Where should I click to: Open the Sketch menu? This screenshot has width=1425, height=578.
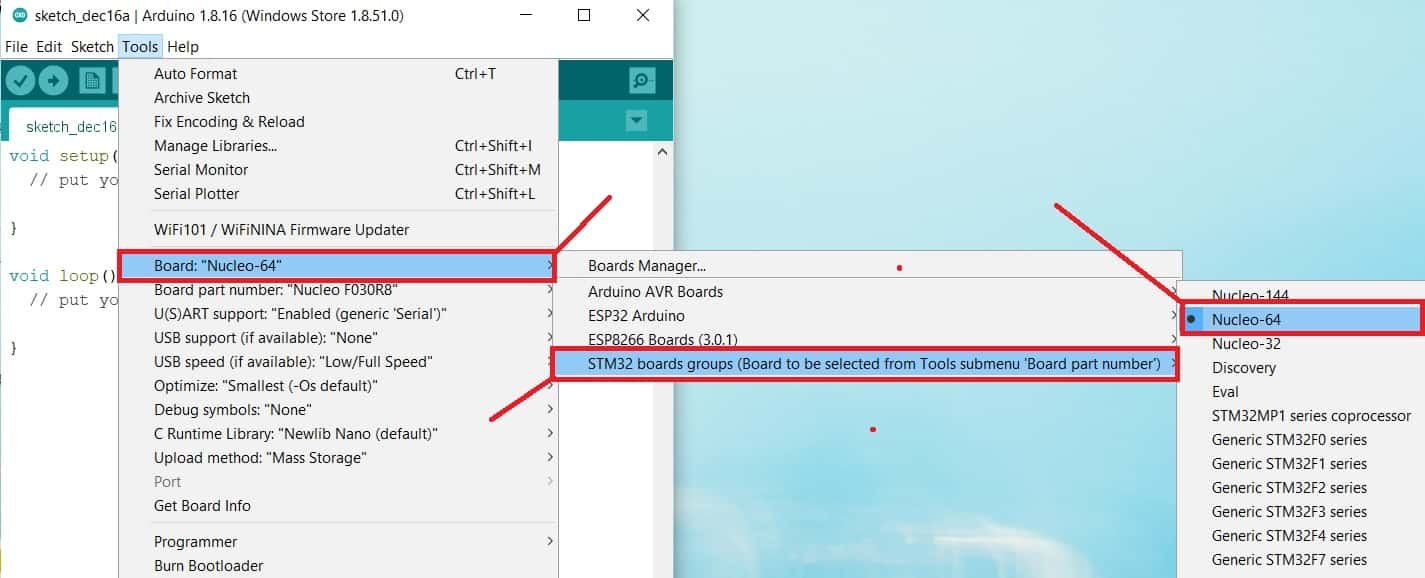92,46
